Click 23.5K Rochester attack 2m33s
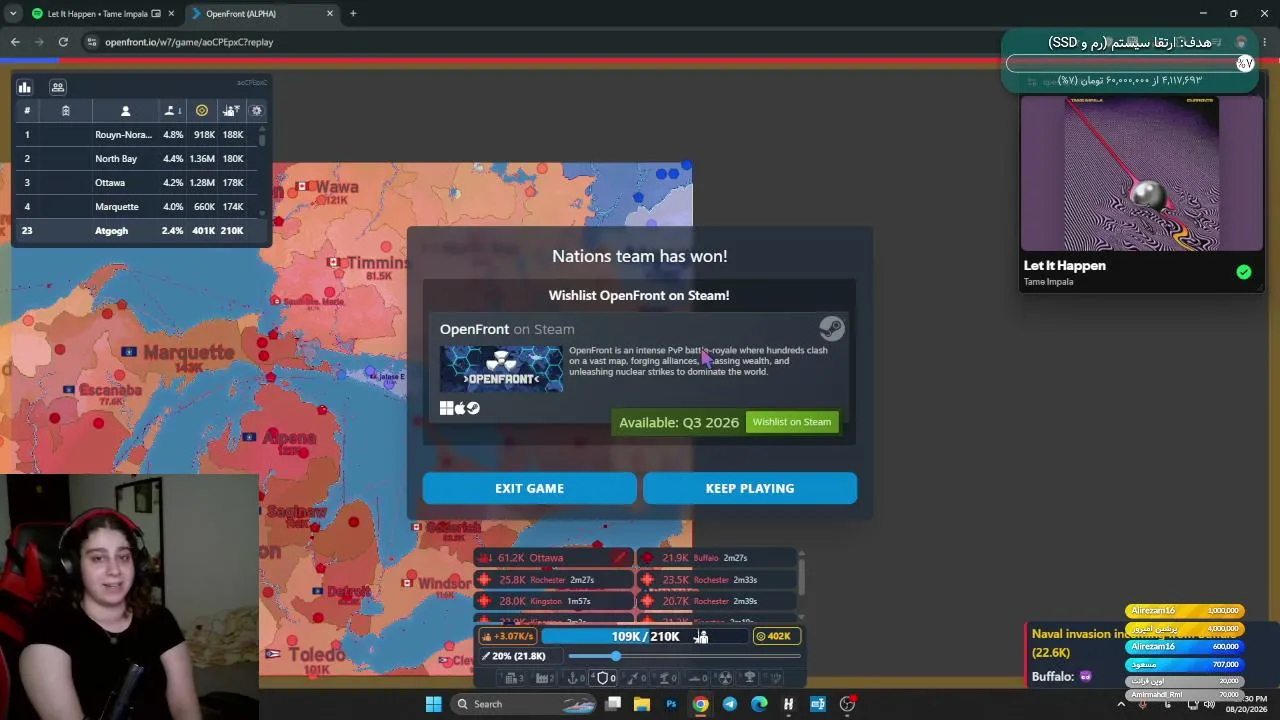This screenshot has height=720, width=1280. (x=716, y=580)
